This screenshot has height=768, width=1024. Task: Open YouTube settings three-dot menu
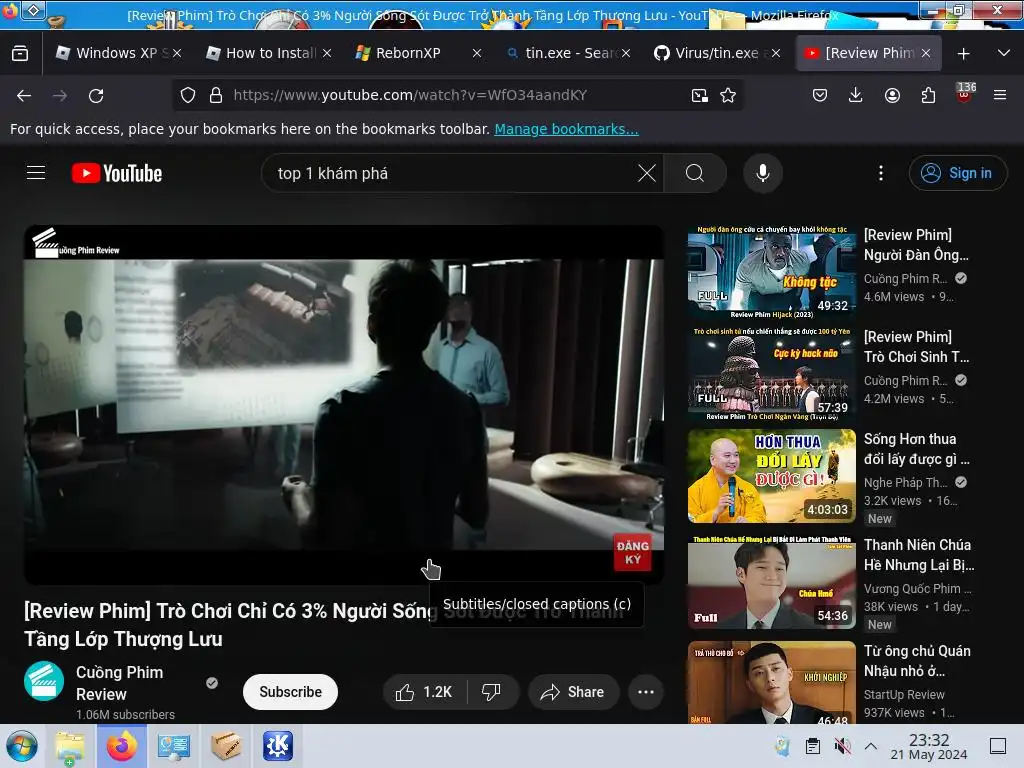pos(881,173)
